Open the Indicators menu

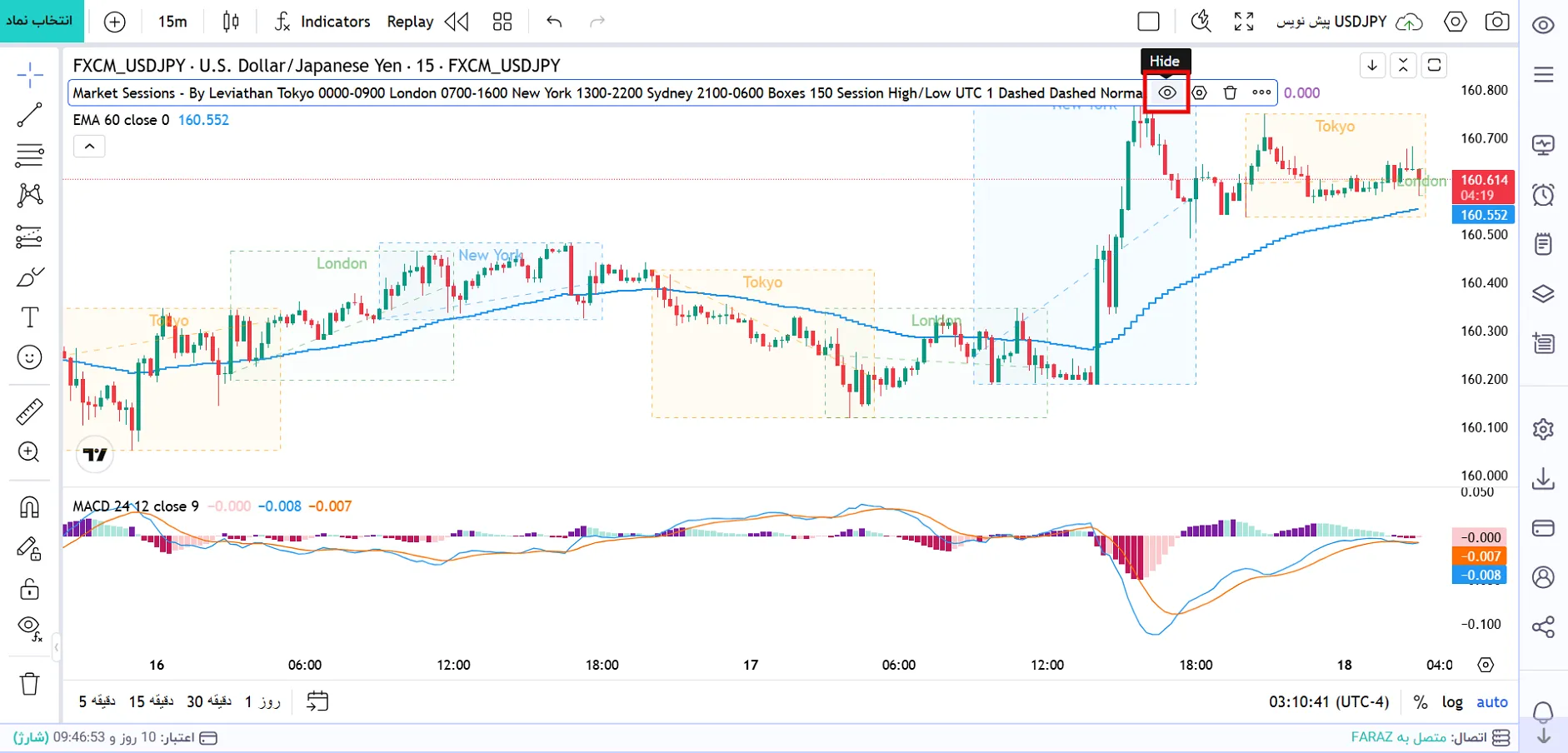coord(322,22)
